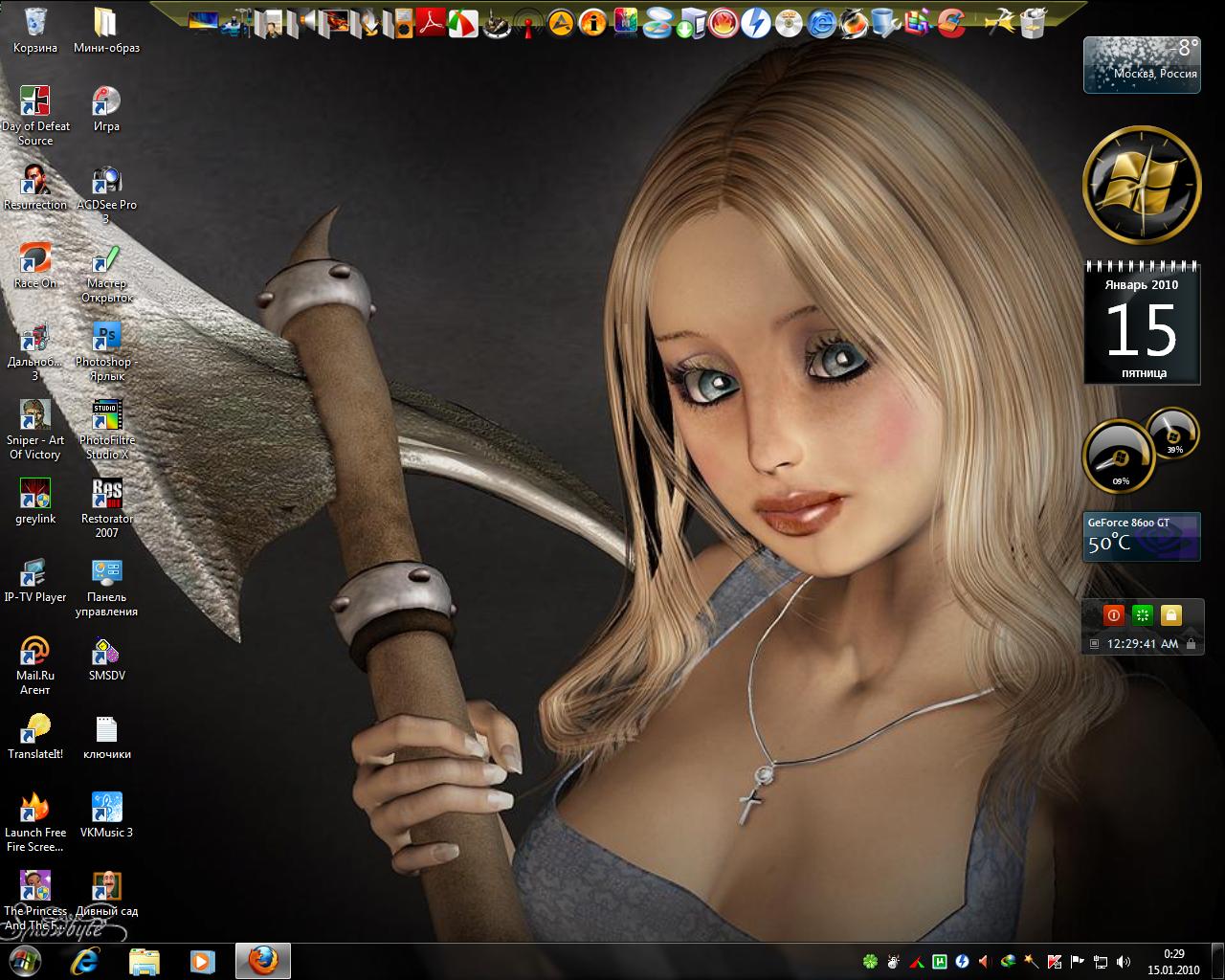Launch the Resurrection game shortcut
Viewport: 1225px width, 980px height.
tap(35, 187)
